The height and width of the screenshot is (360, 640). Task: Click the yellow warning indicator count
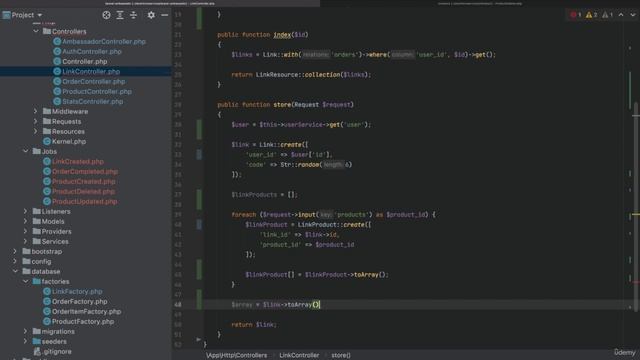(x=591, y=15)
